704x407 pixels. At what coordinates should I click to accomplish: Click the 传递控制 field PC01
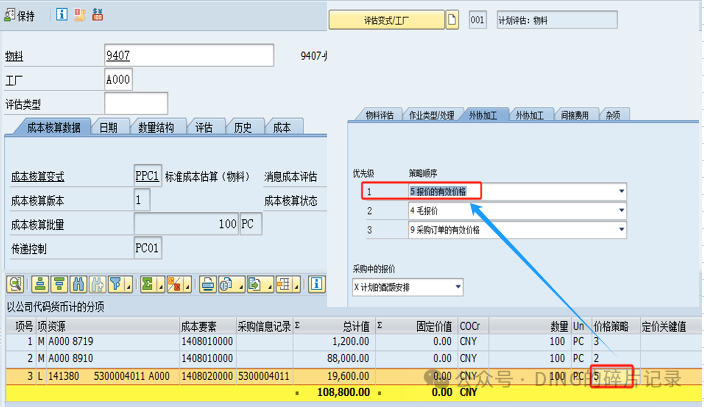point(148,248)
